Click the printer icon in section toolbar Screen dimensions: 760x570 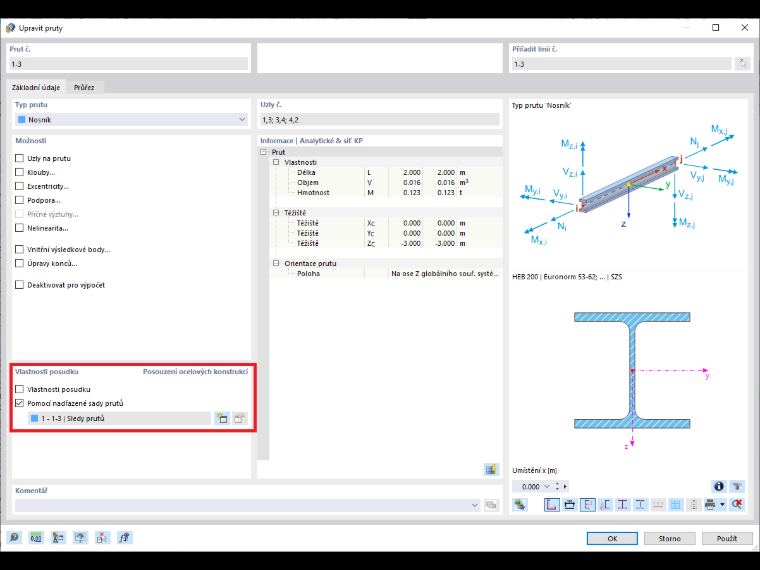(x=710, y=505)
